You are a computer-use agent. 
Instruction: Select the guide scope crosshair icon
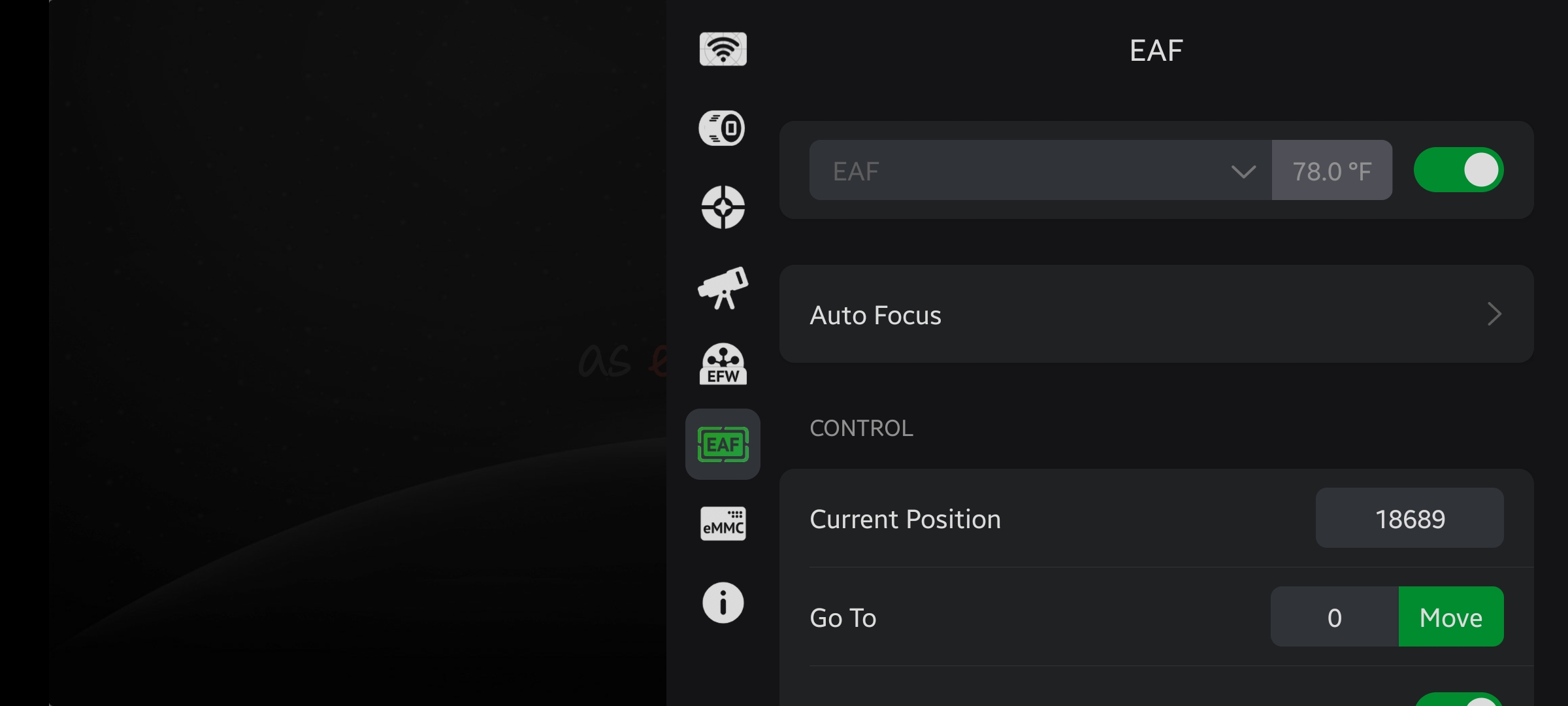723,207
